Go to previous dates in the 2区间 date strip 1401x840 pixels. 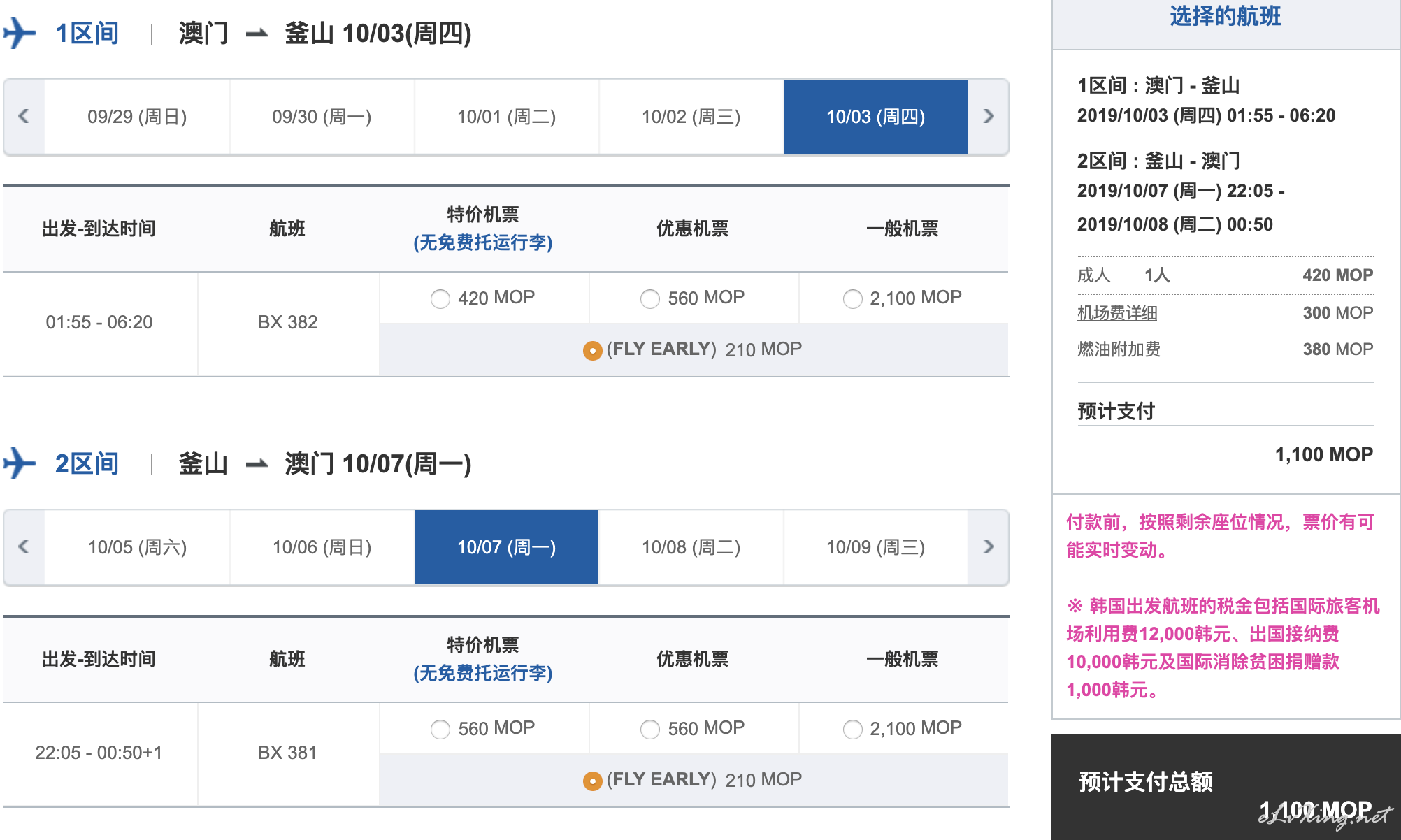(24, 546)
